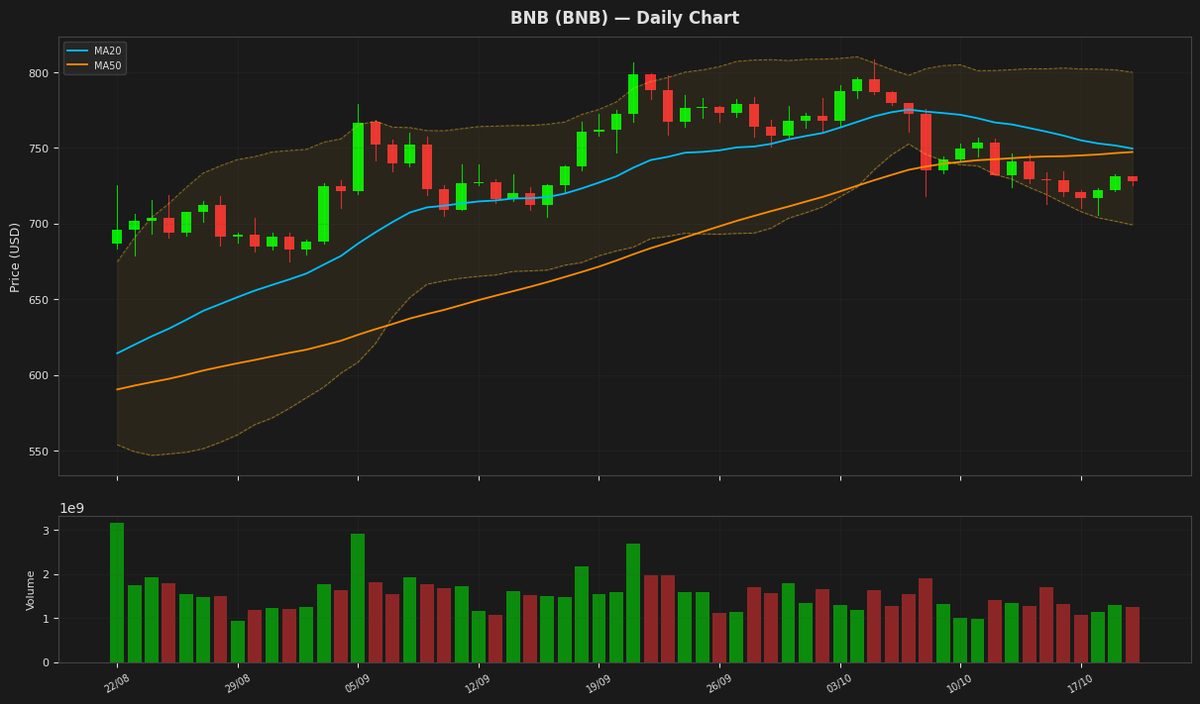Click the "Volume" axis label

31,590
